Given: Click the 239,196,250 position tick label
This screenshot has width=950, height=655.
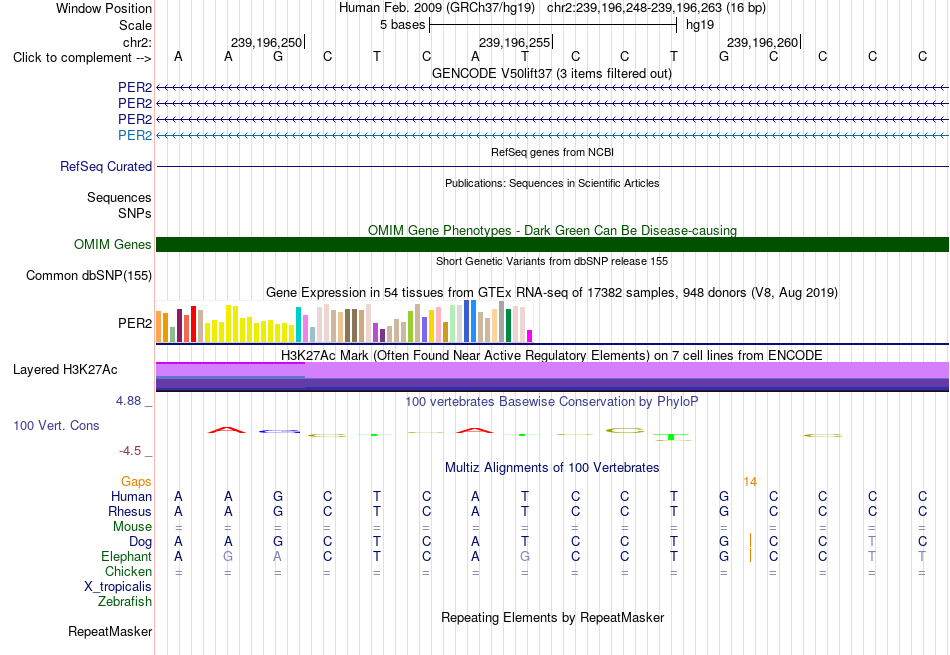Looking at the screenshot, I should pyautogui.click(x=266, y=42).
